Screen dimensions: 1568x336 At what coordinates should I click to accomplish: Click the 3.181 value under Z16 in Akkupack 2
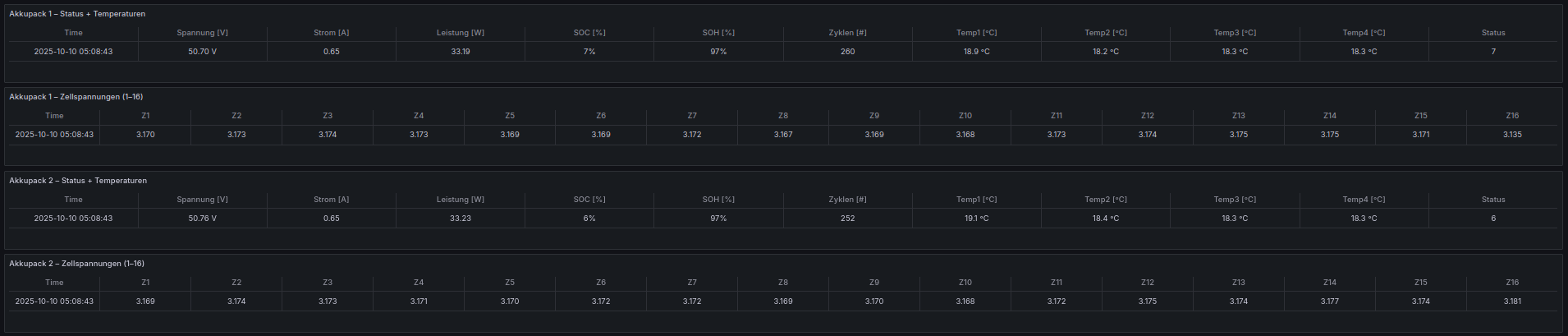[1512, 301]
